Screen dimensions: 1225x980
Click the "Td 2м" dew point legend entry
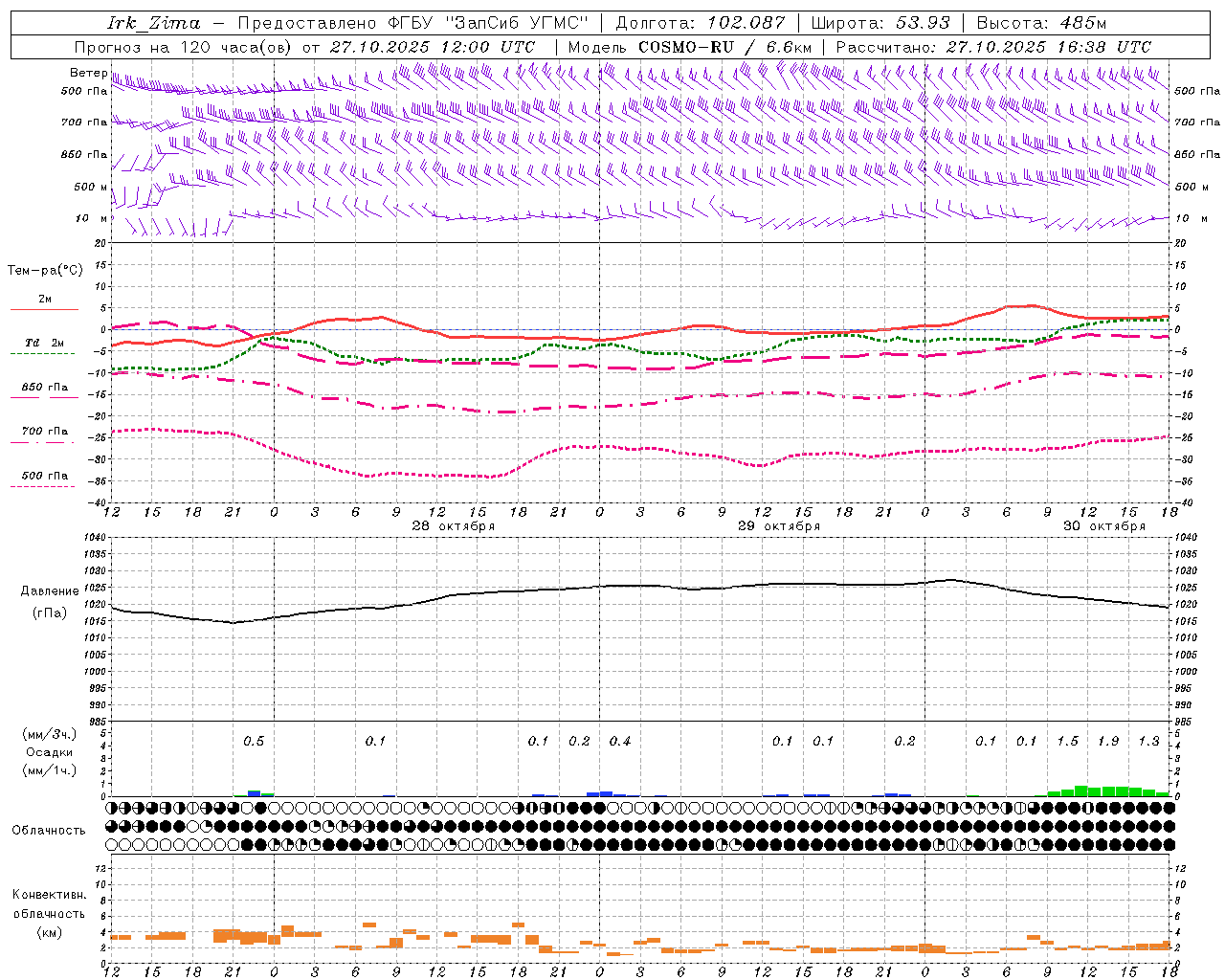[x=45, y=345]
